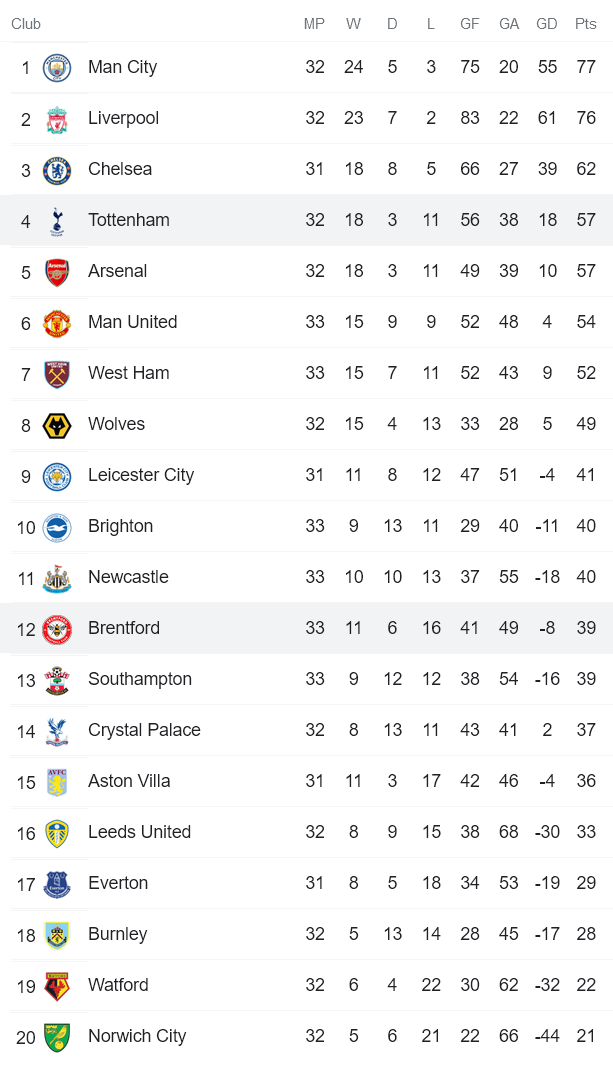The height and width of the screenshot is (1068, 613).
Task: Click the Norwich City club crest
Action: [x=57, y=1037]
